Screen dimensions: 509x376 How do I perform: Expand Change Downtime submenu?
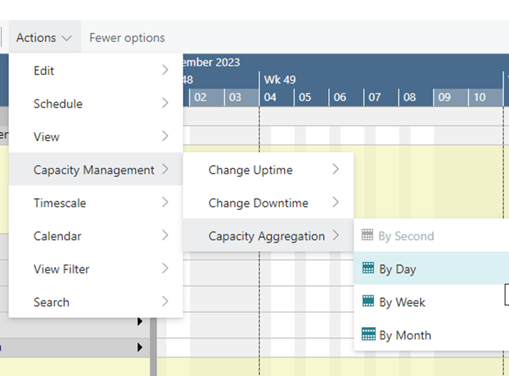(268, 202)
